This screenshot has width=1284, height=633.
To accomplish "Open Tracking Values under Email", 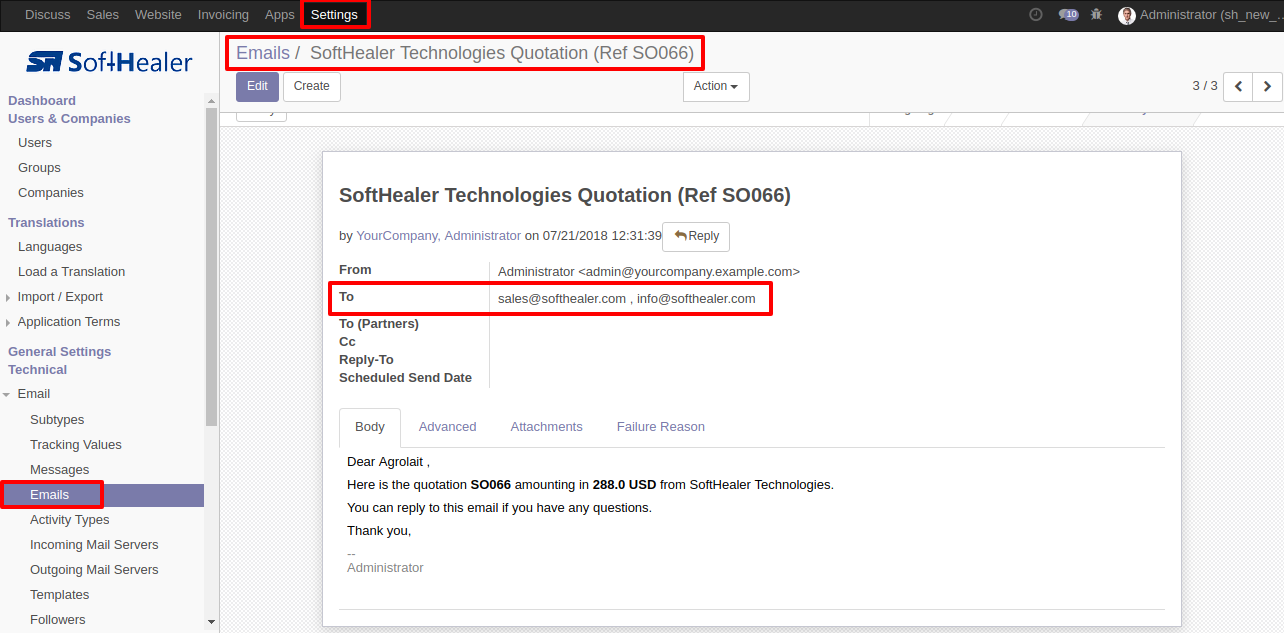I will [76, 445].
